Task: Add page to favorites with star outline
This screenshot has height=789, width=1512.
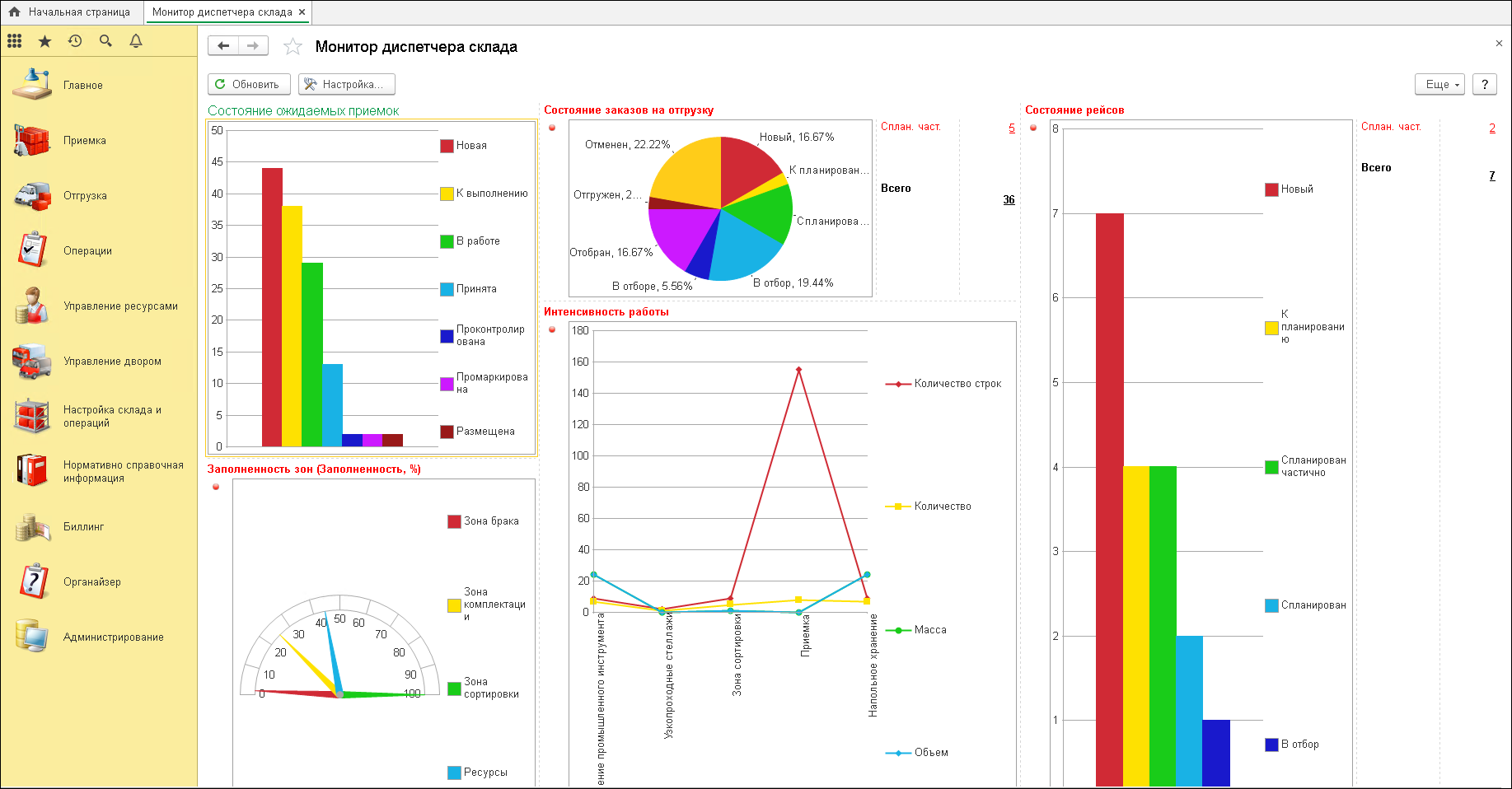Action: pyautogui.click(x=293, y=47)
